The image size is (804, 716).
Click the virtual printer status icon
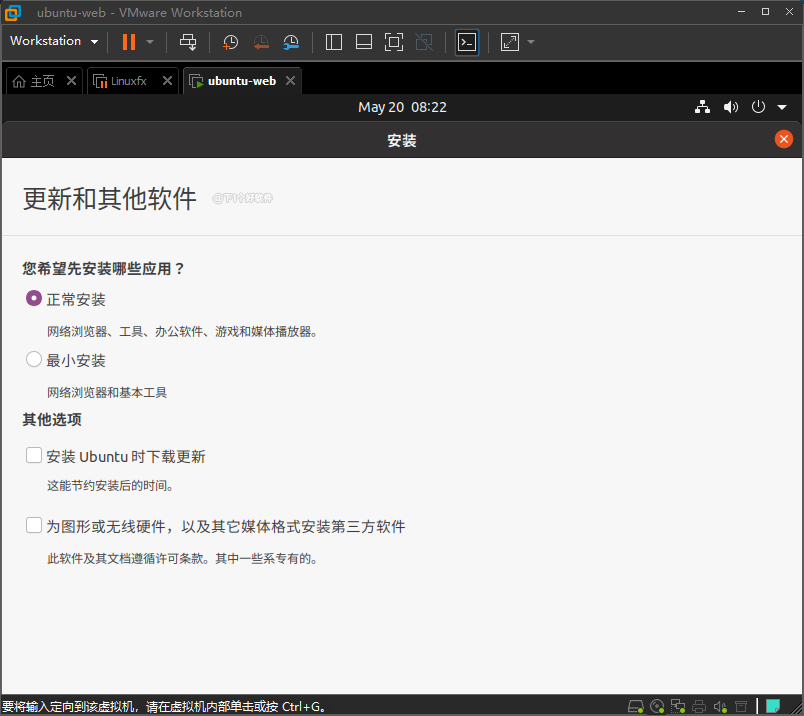697,706
